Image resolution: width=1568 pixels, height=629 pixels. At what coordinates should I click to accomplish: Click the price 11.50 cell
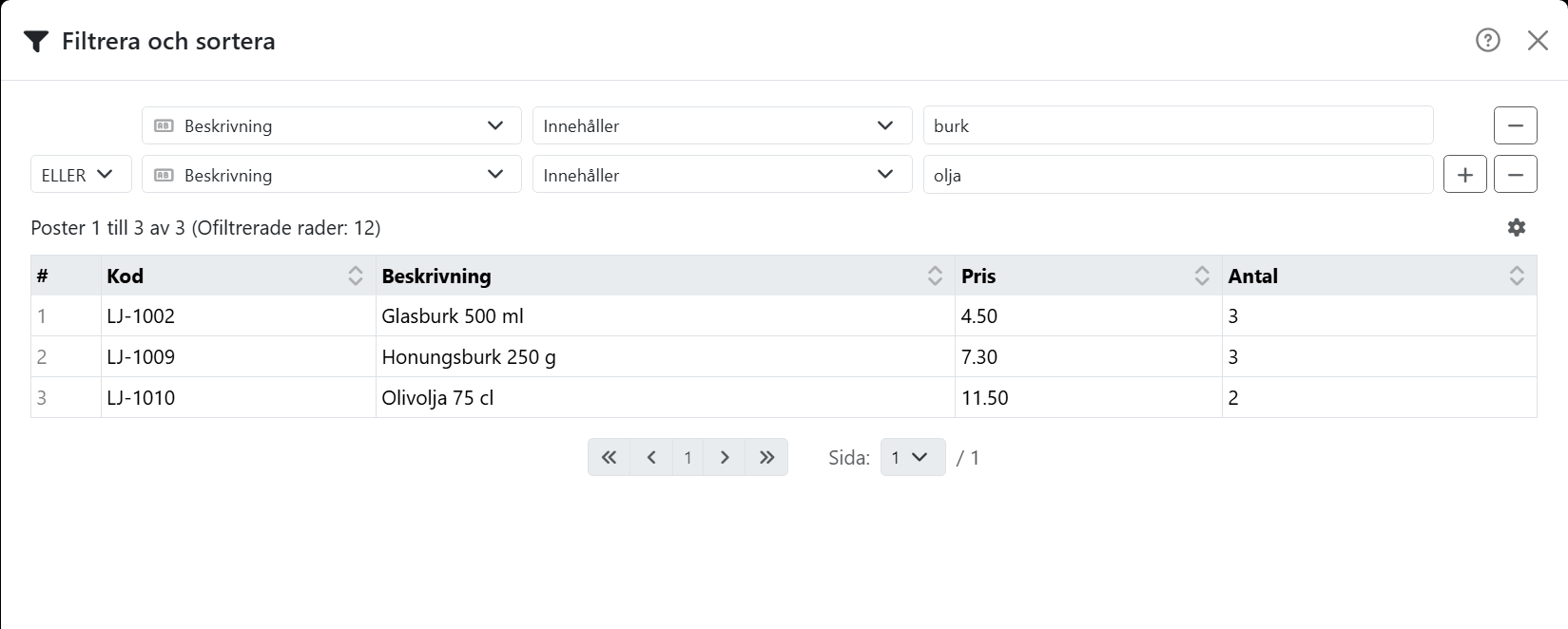tap(1089, 398)
